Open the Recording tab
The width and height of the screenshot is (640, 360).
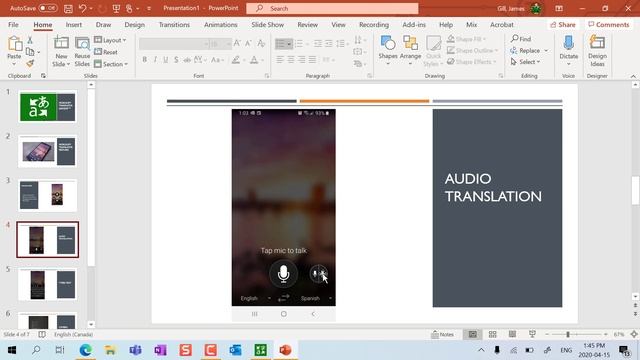[374, 24]
